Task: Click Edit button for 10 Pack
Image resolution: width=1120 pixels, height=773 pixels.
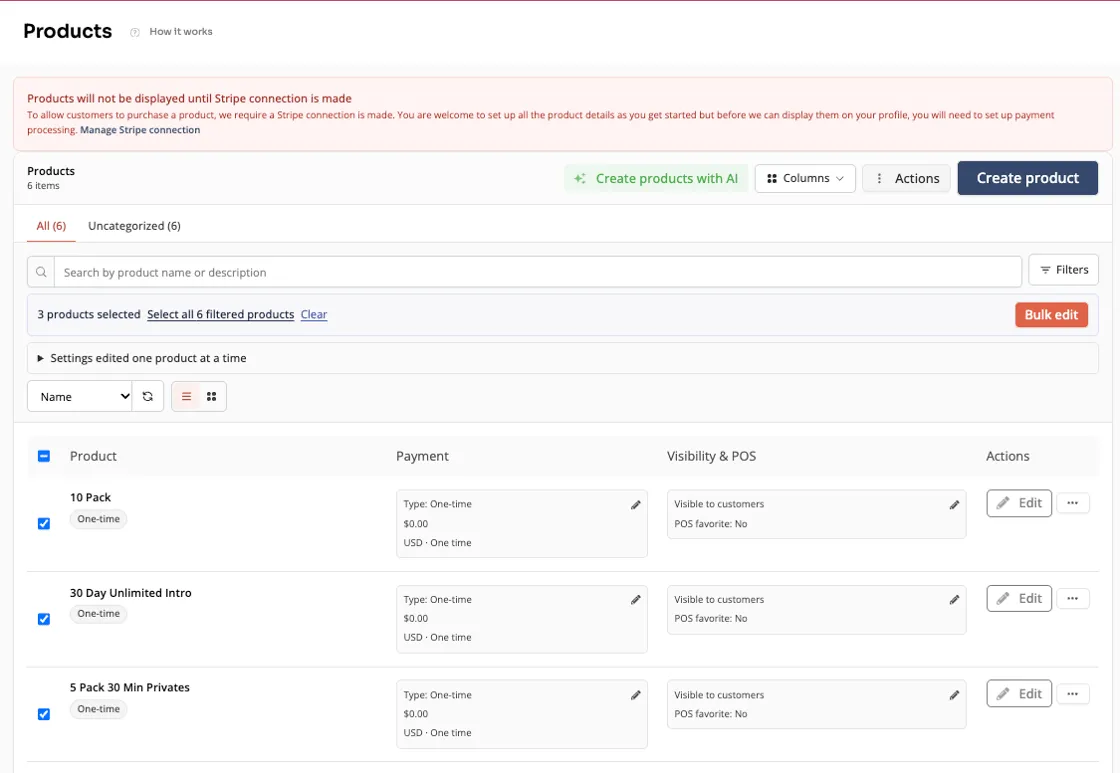Action: (1019, 503)
